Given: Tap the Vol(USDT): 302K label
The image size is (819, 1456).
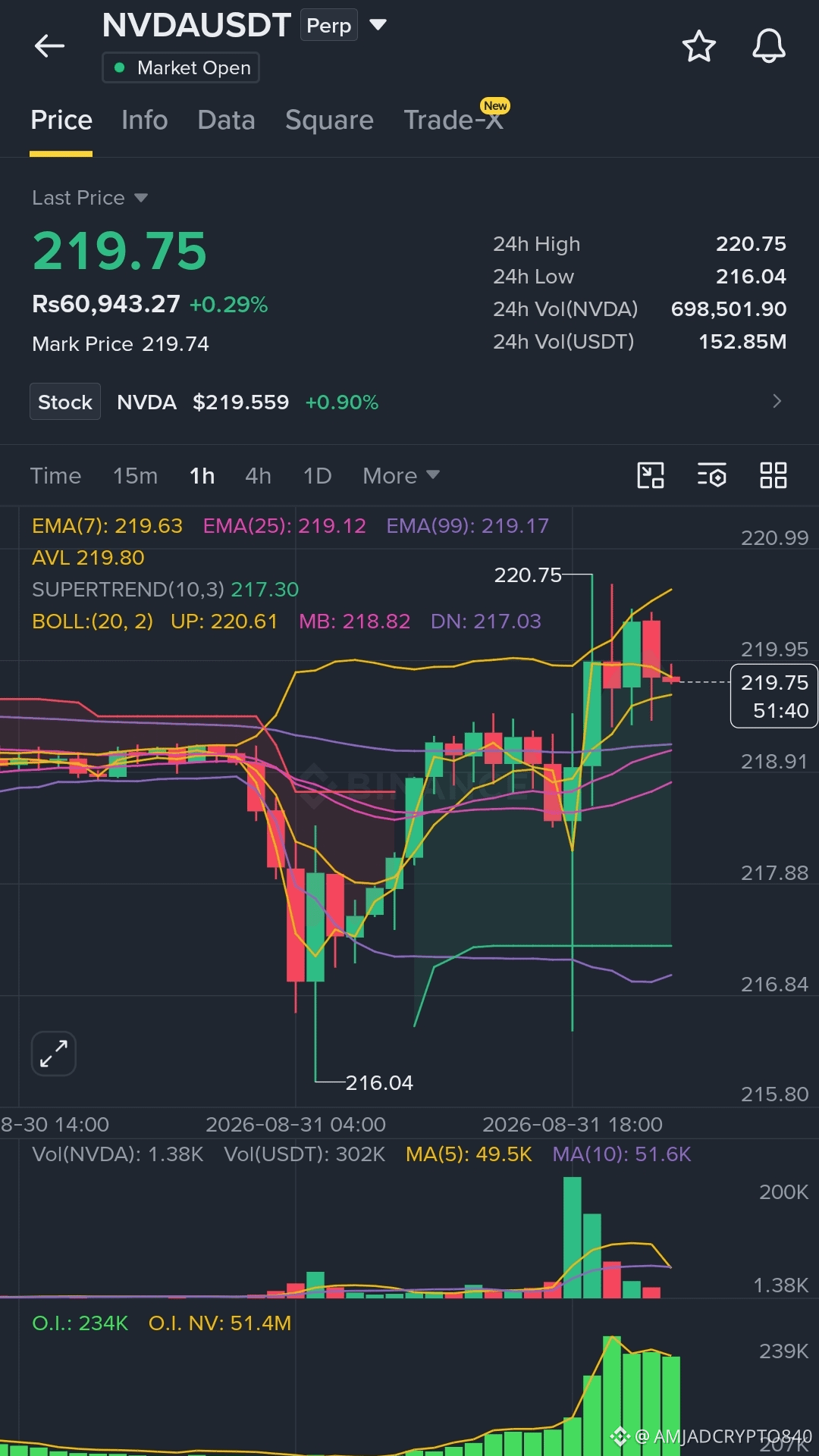Looking at the screenshot, I should point(304,1154).
